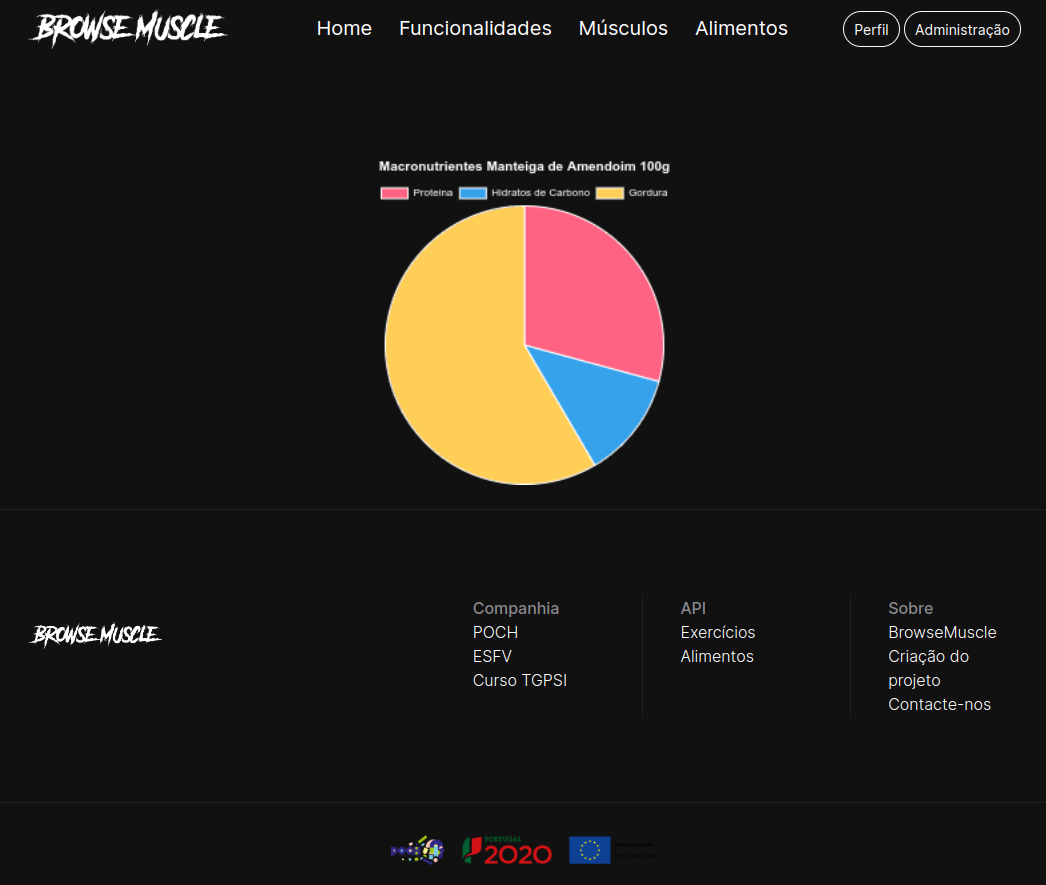Follow the Exercícios API footer link
The width and height of the screenshot is (1046, 885).
(718, 633)
